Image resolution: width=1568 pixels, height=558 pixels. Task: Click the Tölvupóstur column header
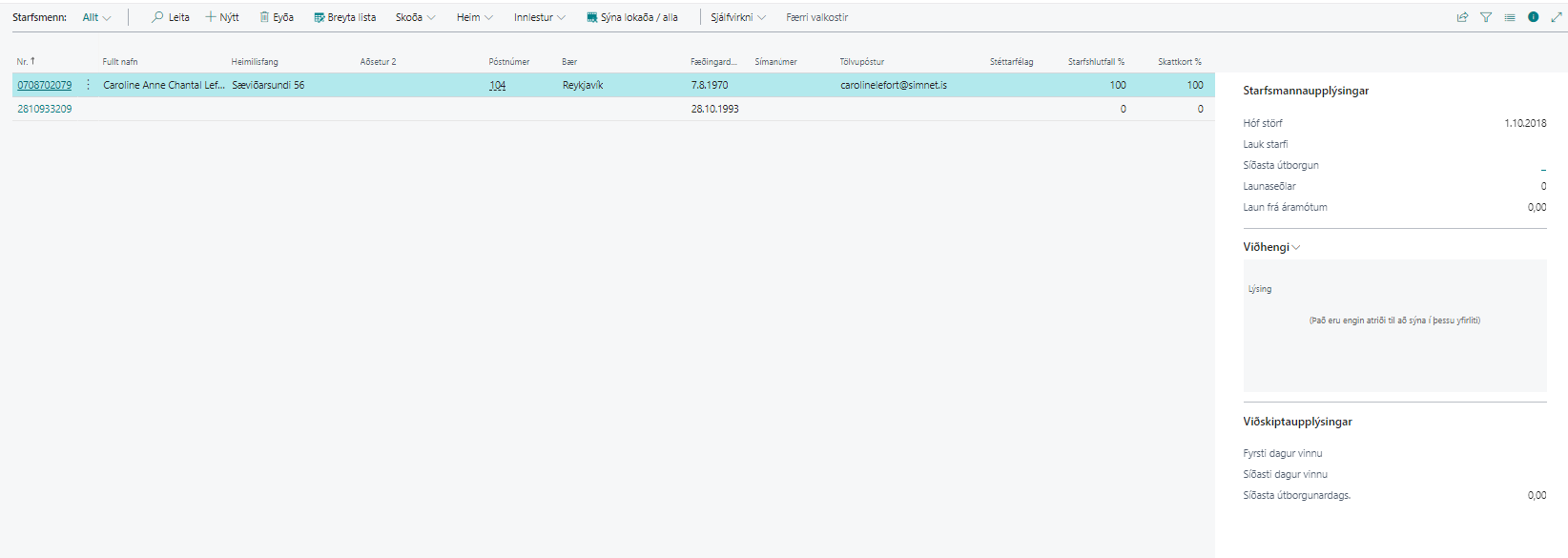pos(861,61)
